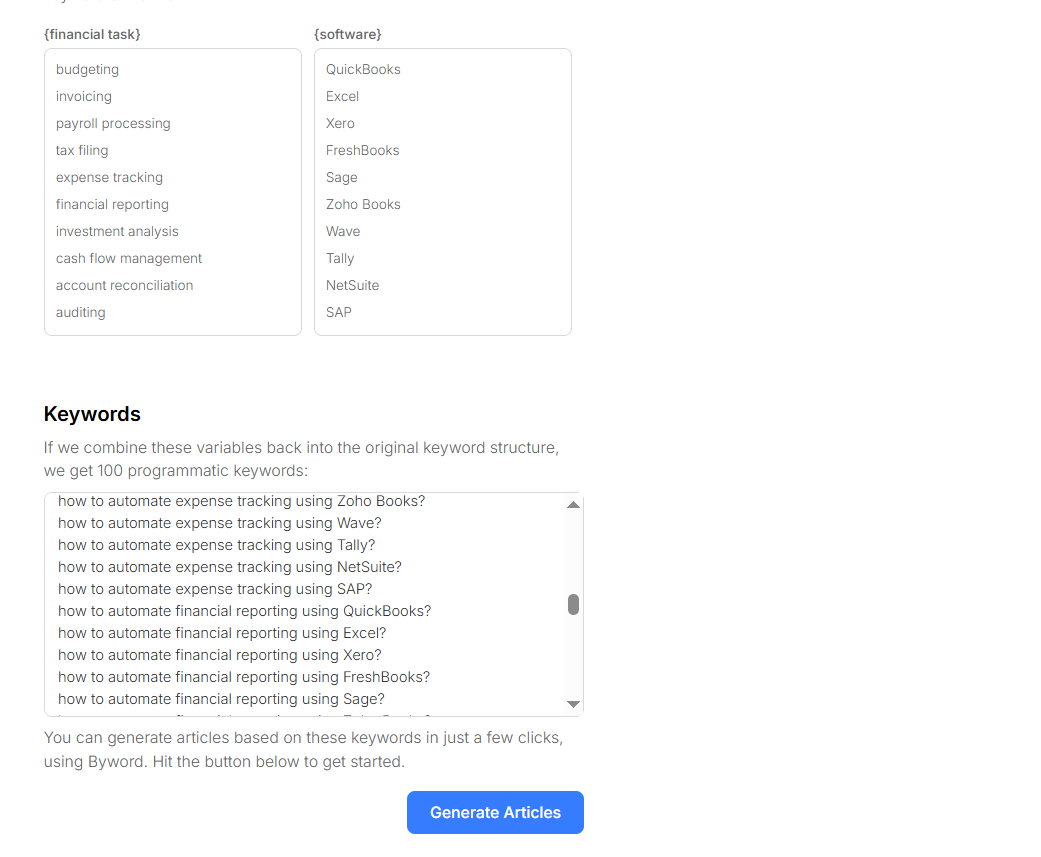Select "invoicing" in the financial task list

coord(83,96)
